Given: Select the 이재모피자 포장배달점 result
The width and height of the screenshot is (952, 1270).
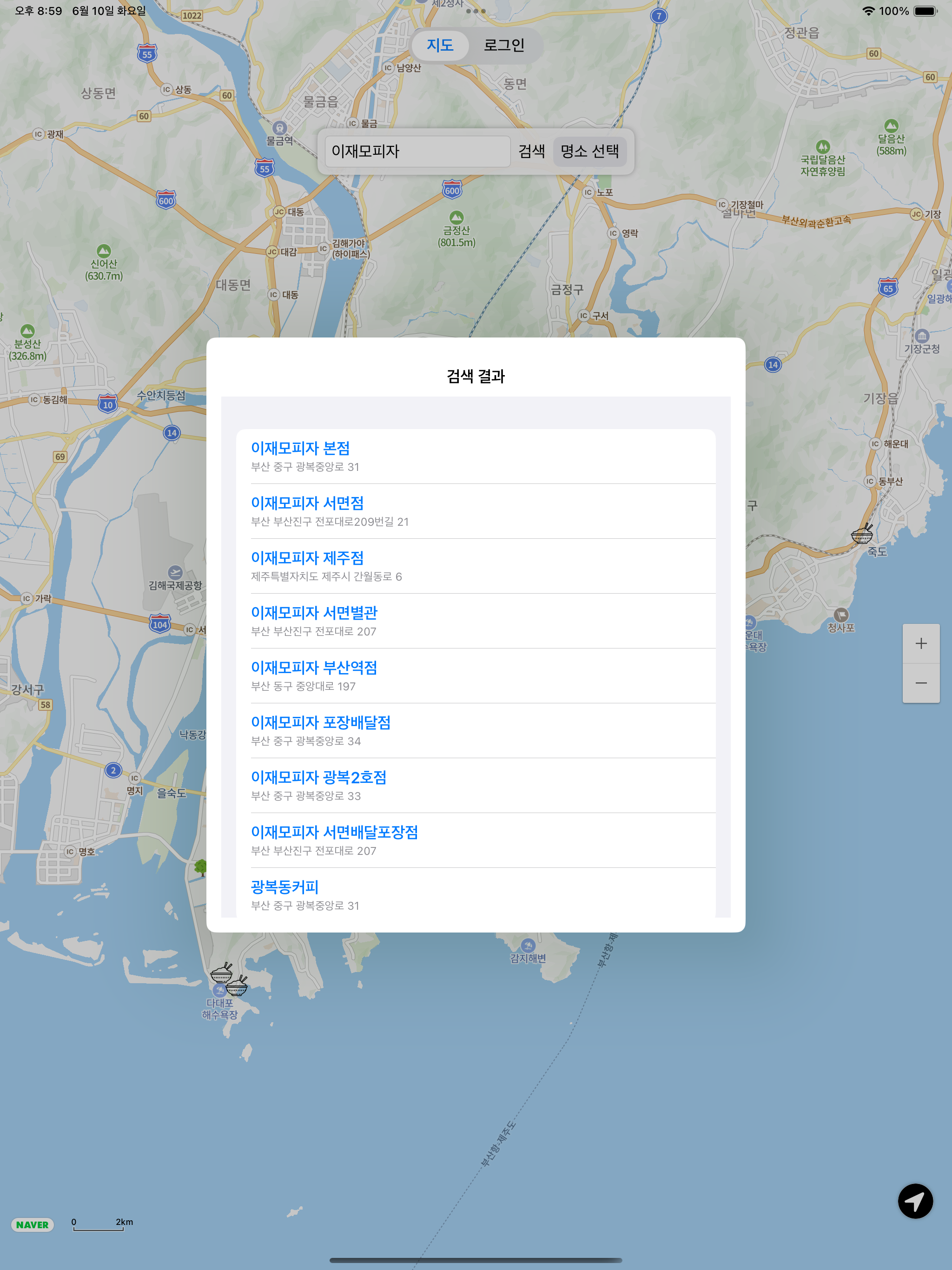Looking at the screenshot, I should coord(476,731).
